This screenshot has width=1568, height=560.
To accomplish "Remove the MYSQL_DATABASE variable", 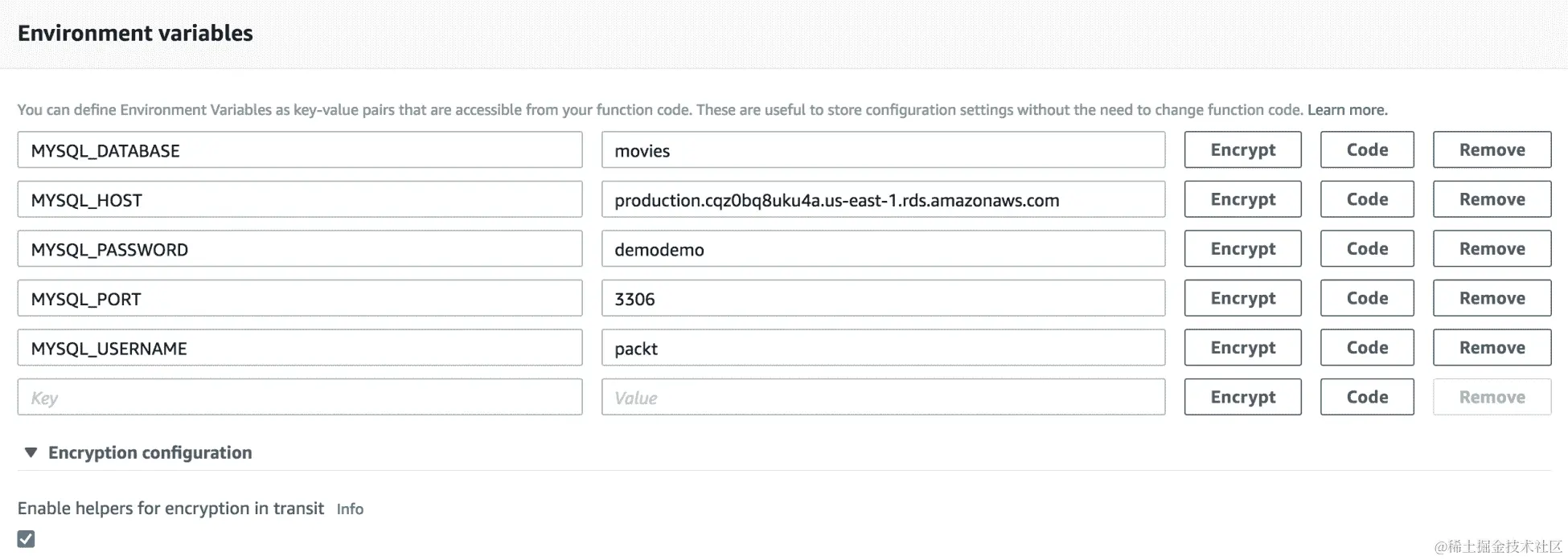I will pos(1492,150).
